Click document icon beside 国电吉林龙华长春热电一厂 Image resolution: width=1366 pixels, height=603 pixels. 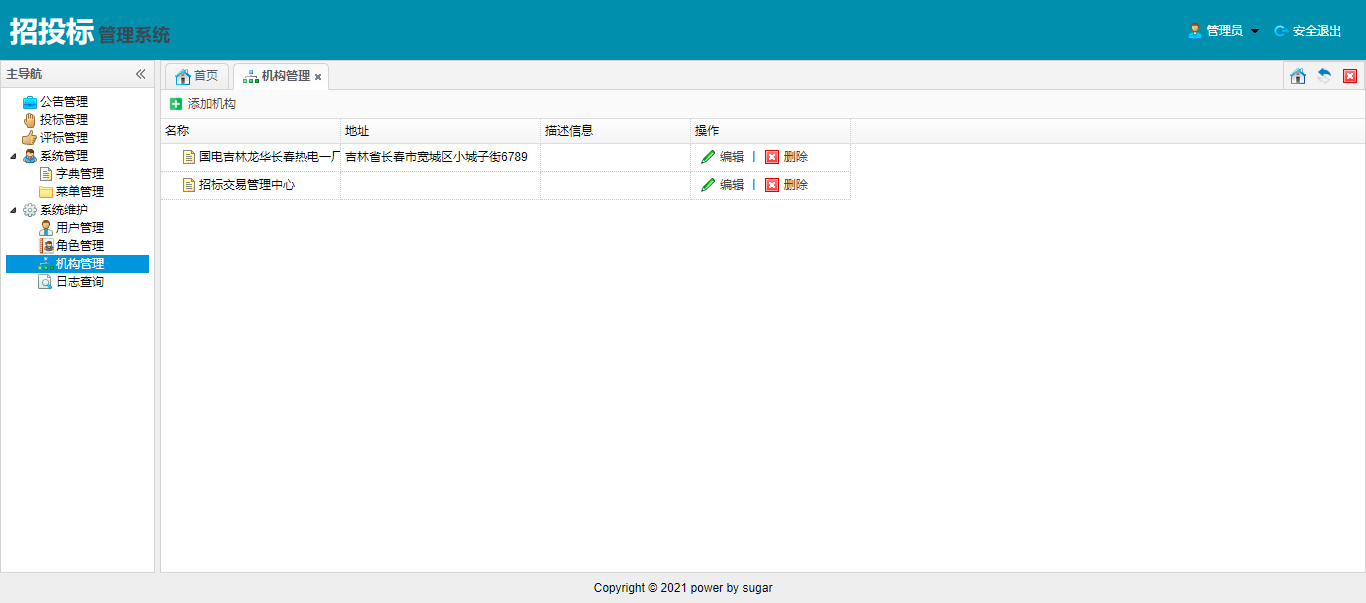coord(189,157)
